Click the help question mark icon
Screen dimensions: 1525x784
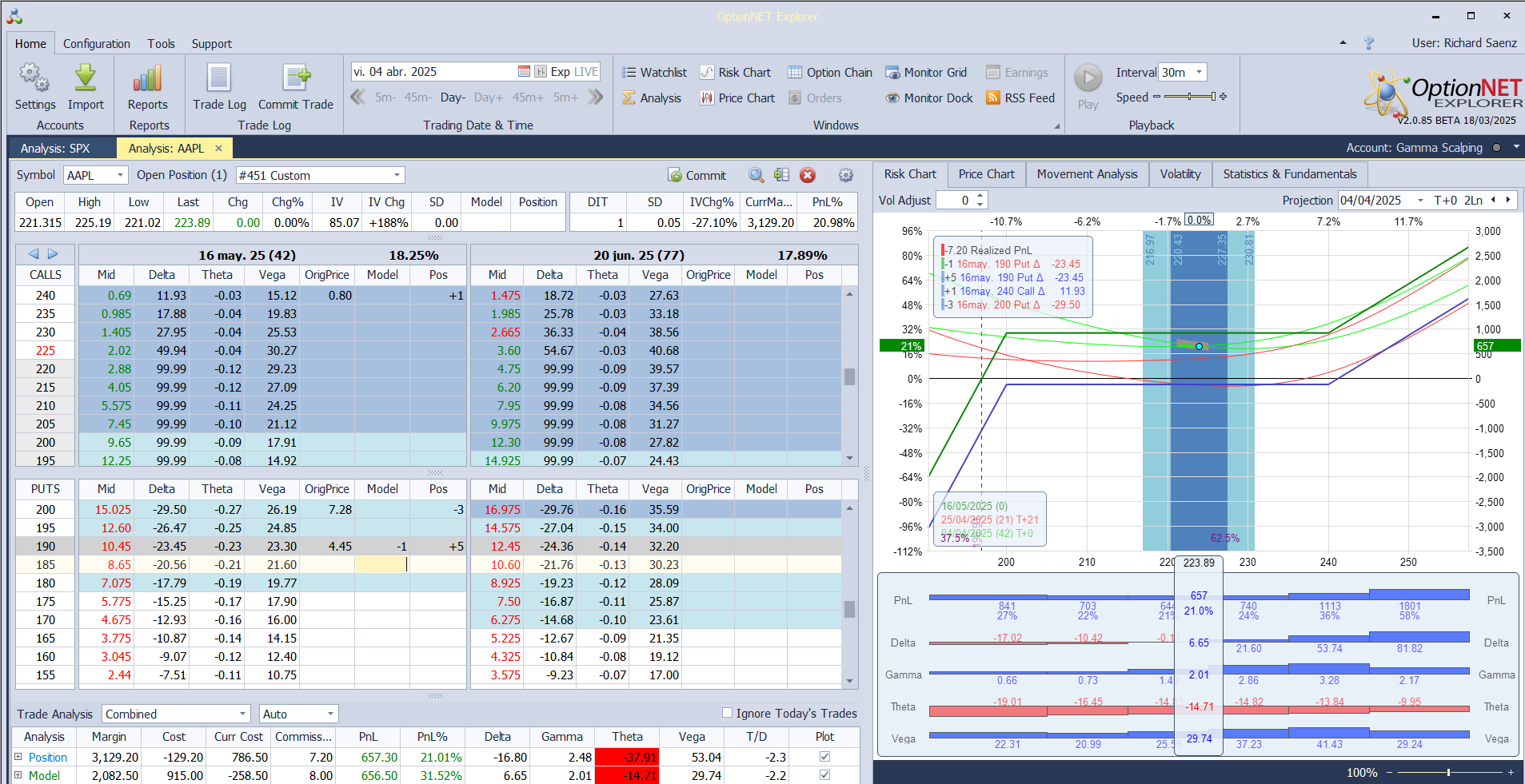1369,43
